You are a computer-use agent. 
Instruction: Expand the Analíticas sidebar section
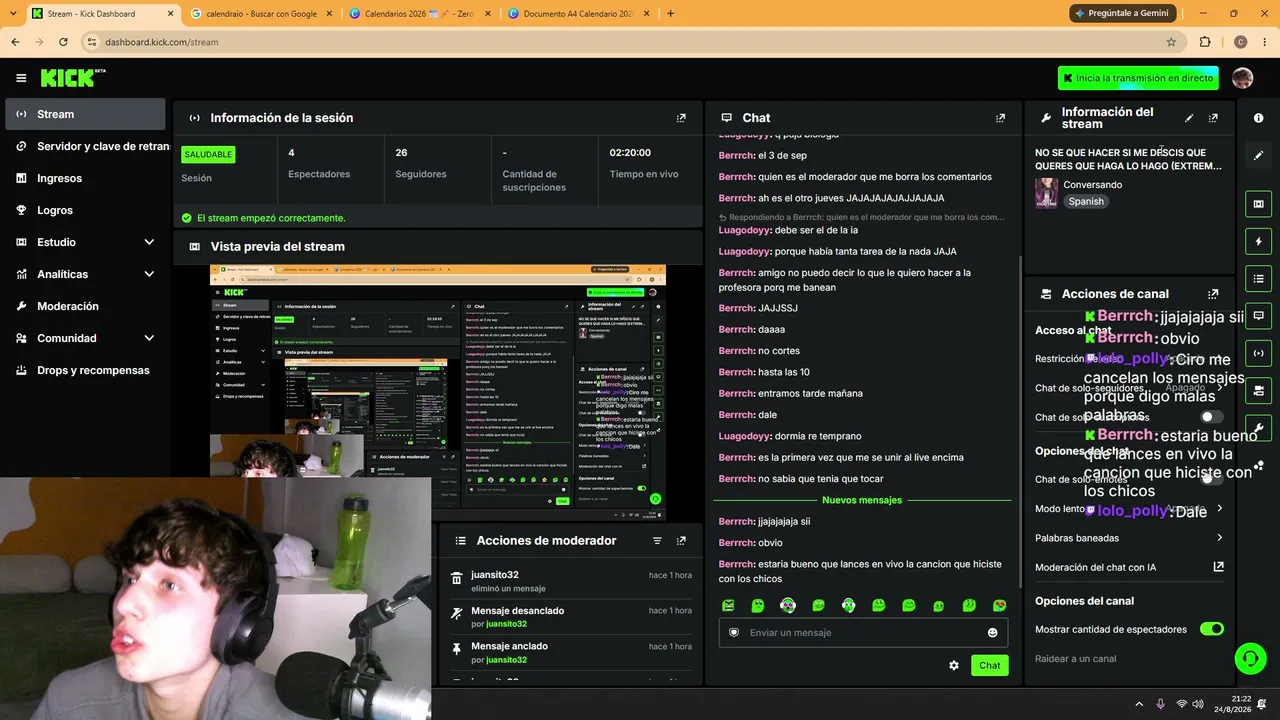click(149, 274)
